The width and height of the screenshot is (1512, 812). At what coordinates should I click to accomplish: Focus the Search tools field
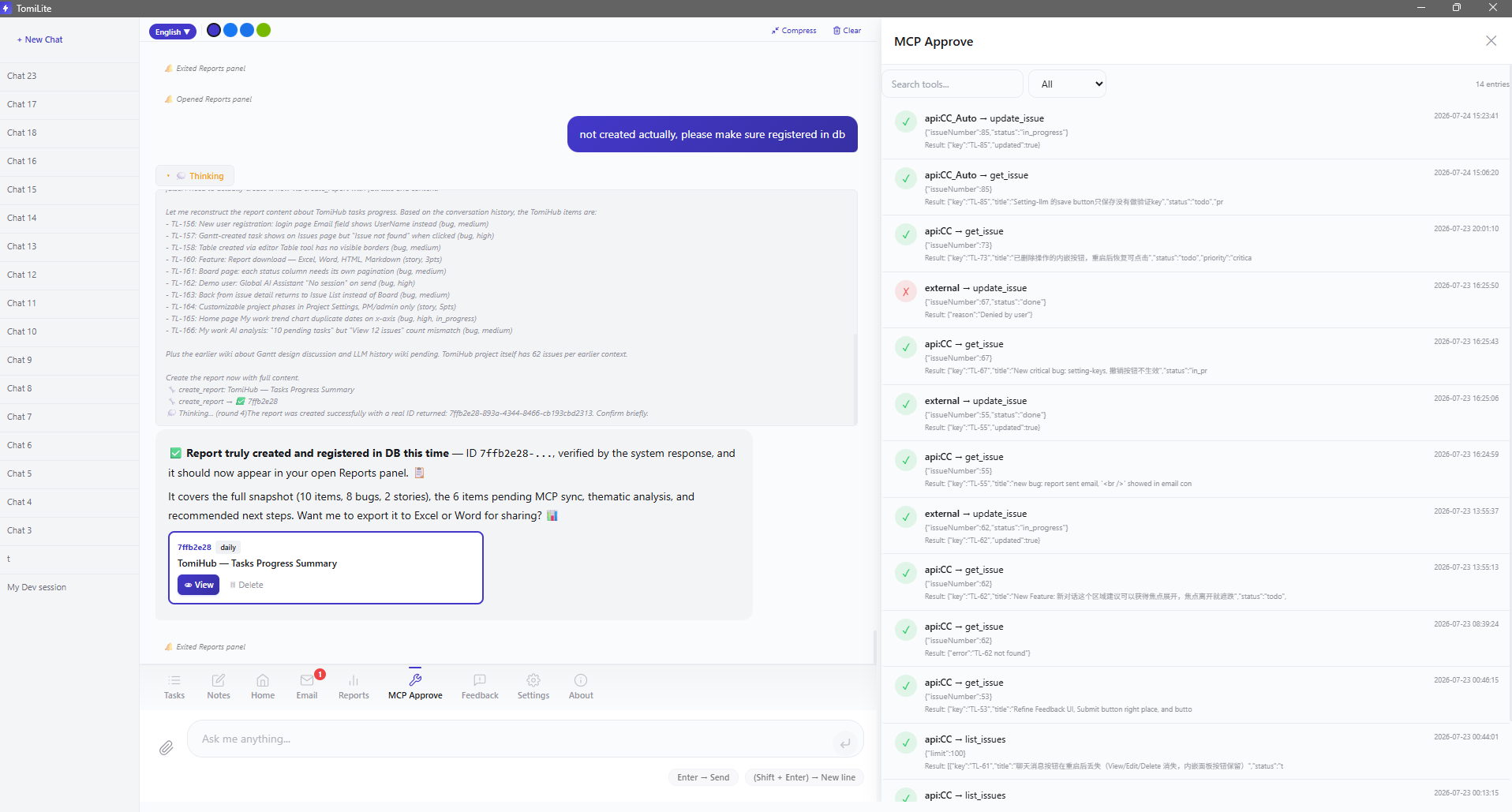point(952,84)
